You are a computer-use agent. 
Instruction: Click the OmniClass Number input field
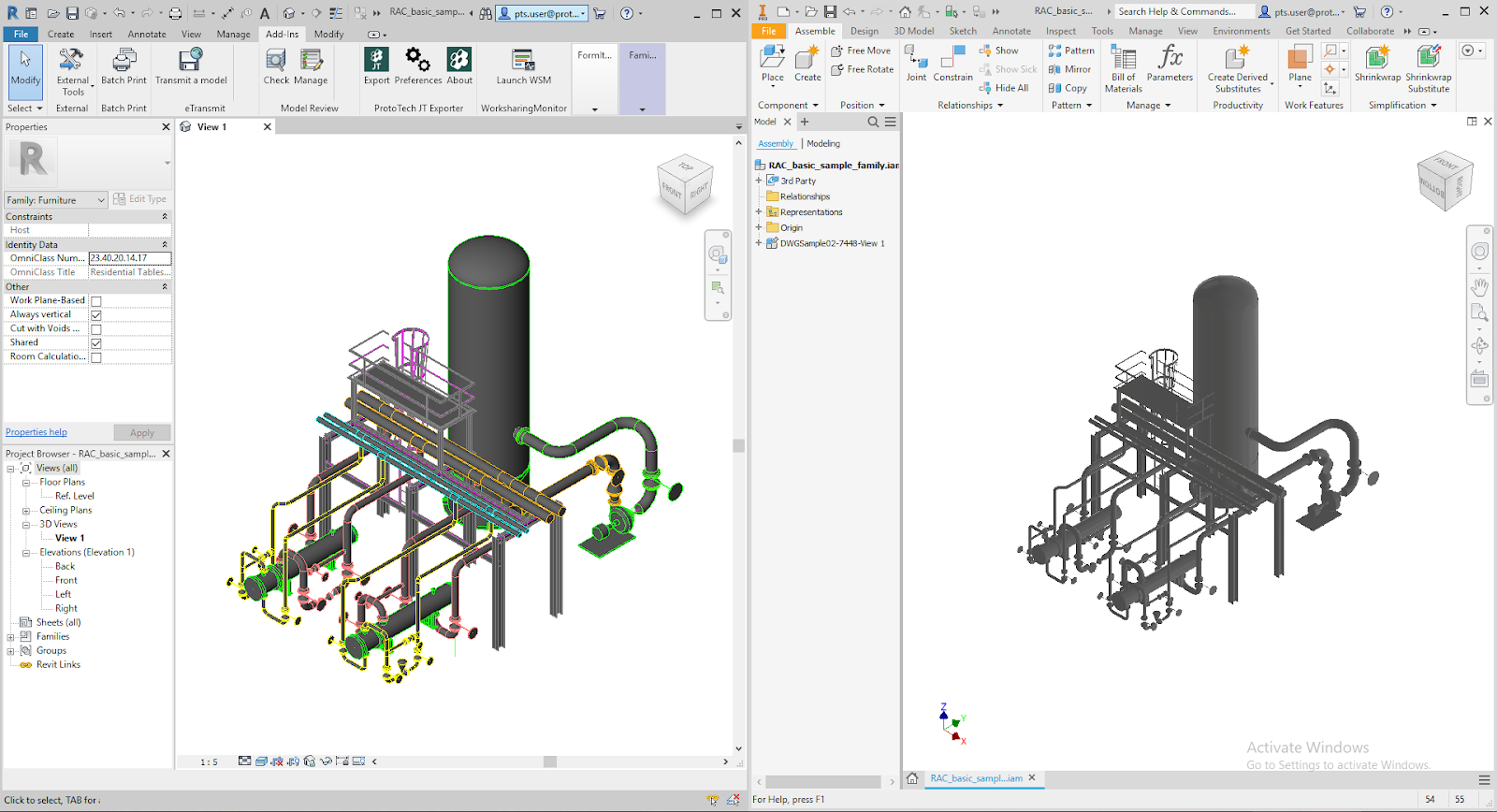pos(130,258)
